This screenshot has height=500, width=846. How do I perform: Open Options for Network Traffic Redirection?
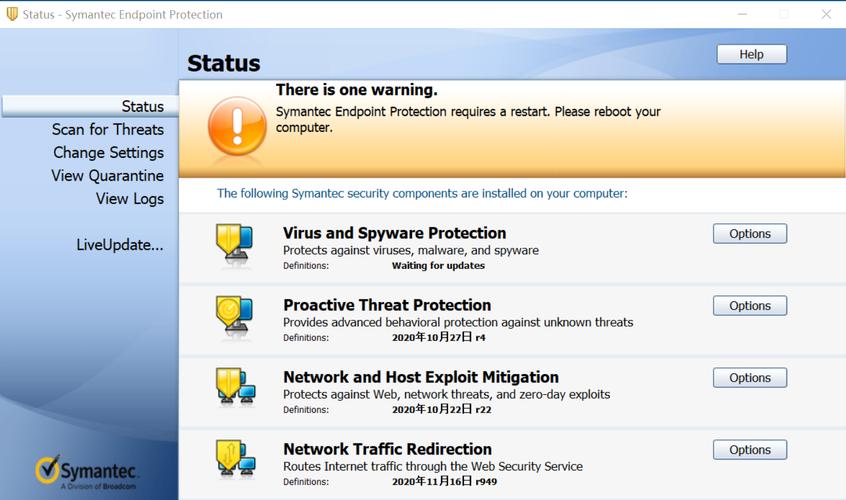click(x=749, y=449)
